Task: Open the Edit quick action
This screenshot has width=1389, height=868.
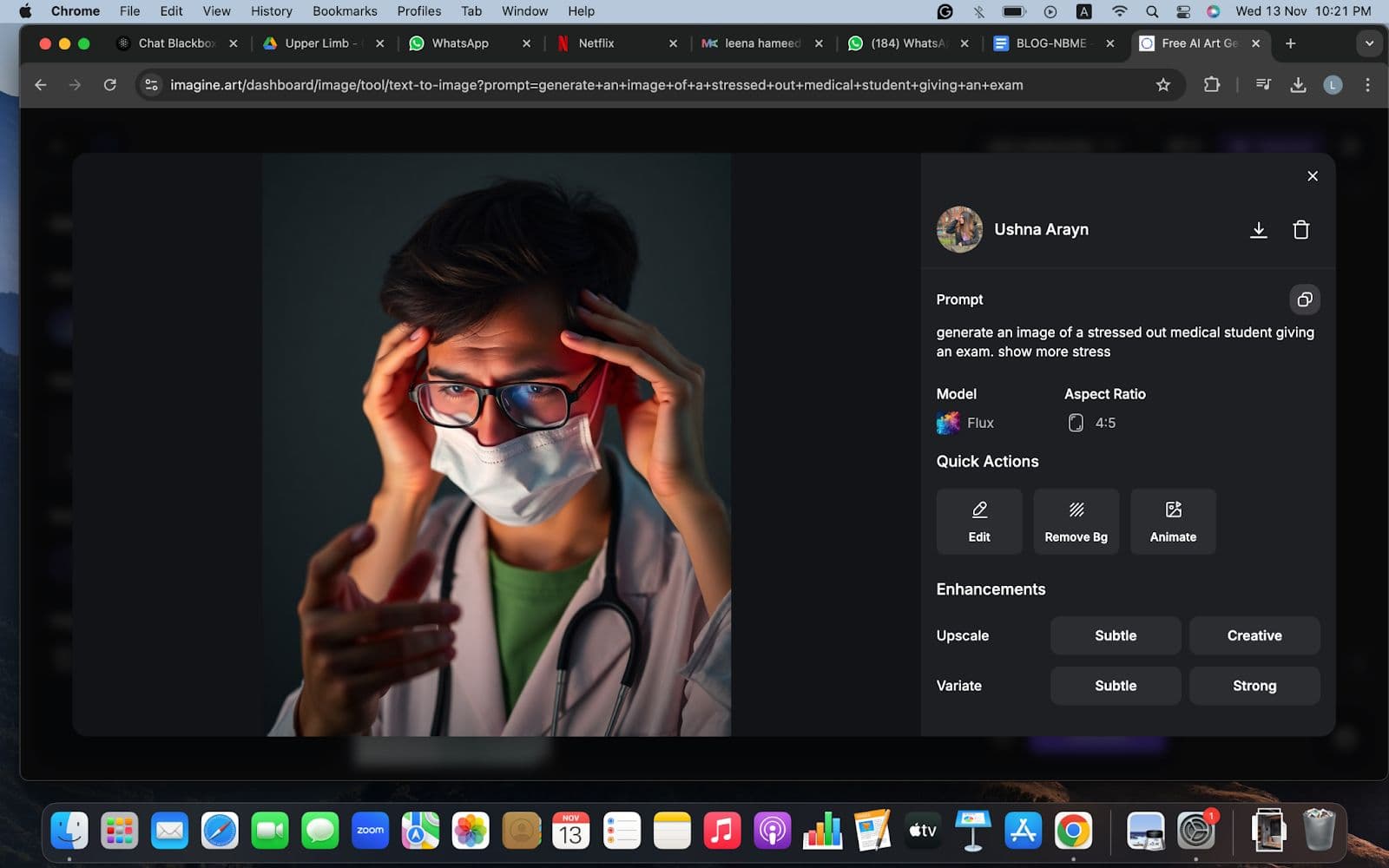Action: [978, 521]
